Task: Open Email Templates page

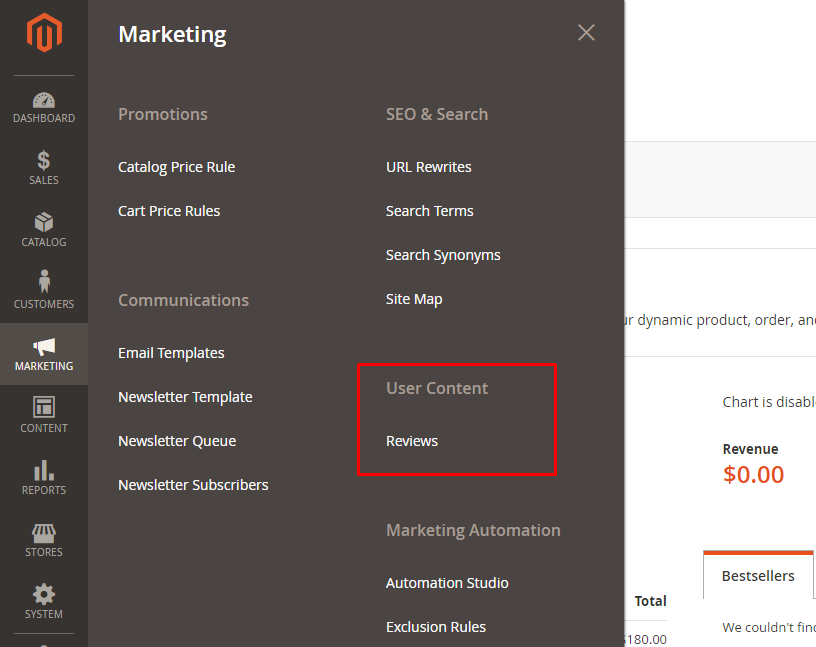Action: [171, 353]
